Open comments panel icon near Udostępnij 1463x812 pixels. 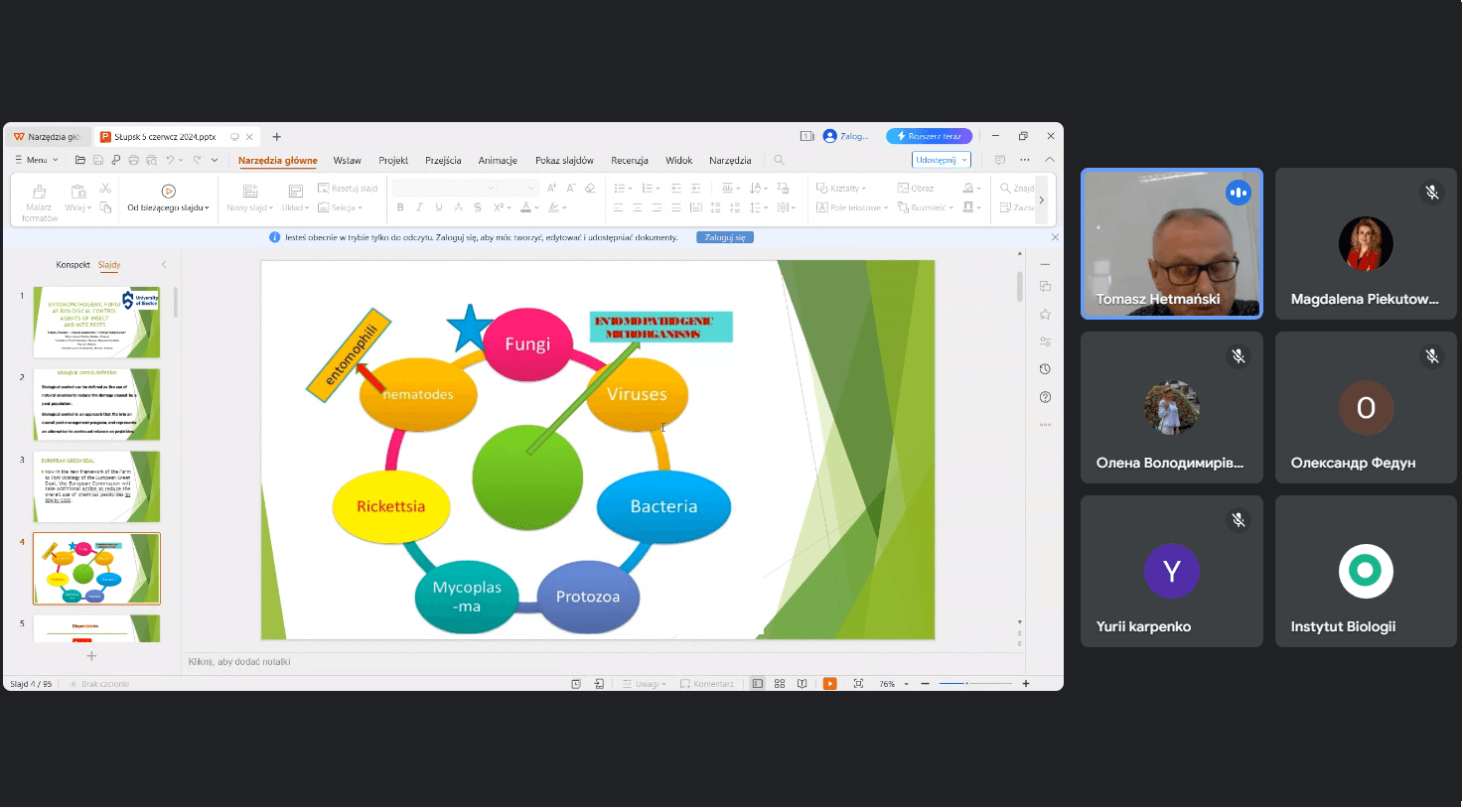click(1000, 160)
